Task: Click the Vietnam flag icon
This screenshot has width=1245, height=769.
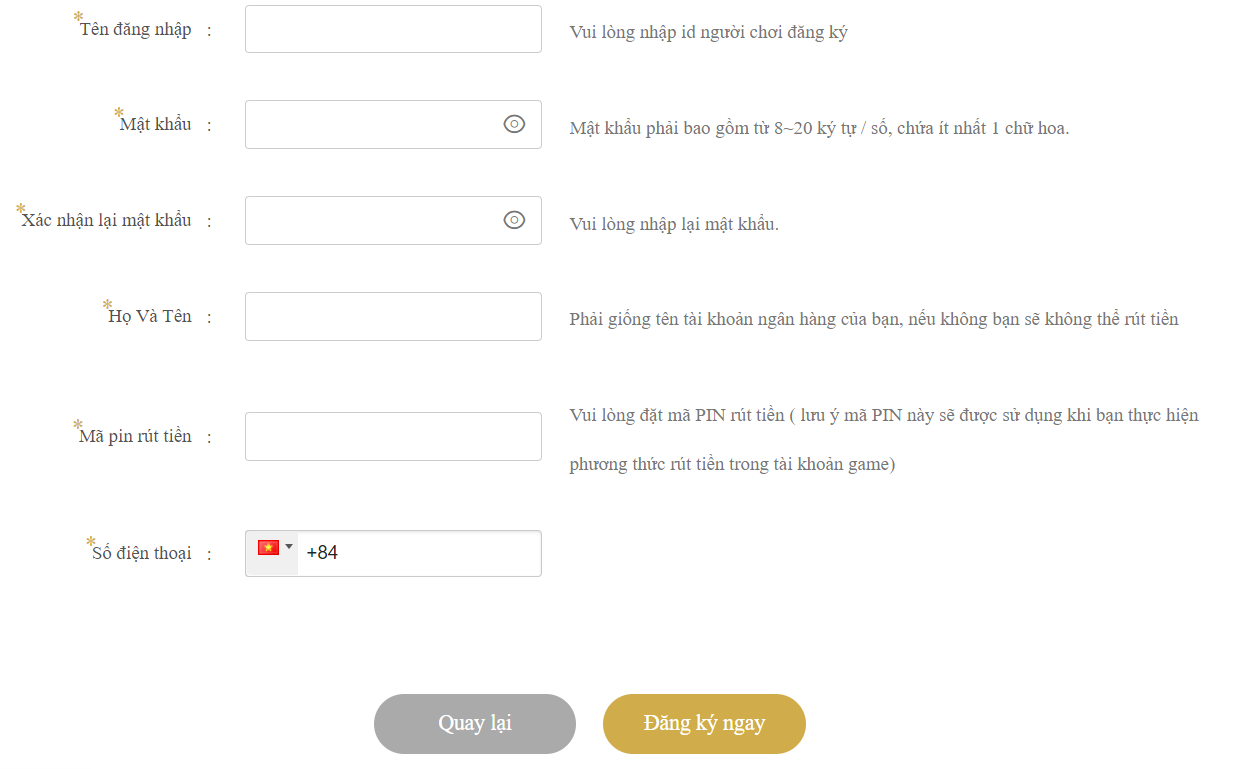Action: click(267, 548)
